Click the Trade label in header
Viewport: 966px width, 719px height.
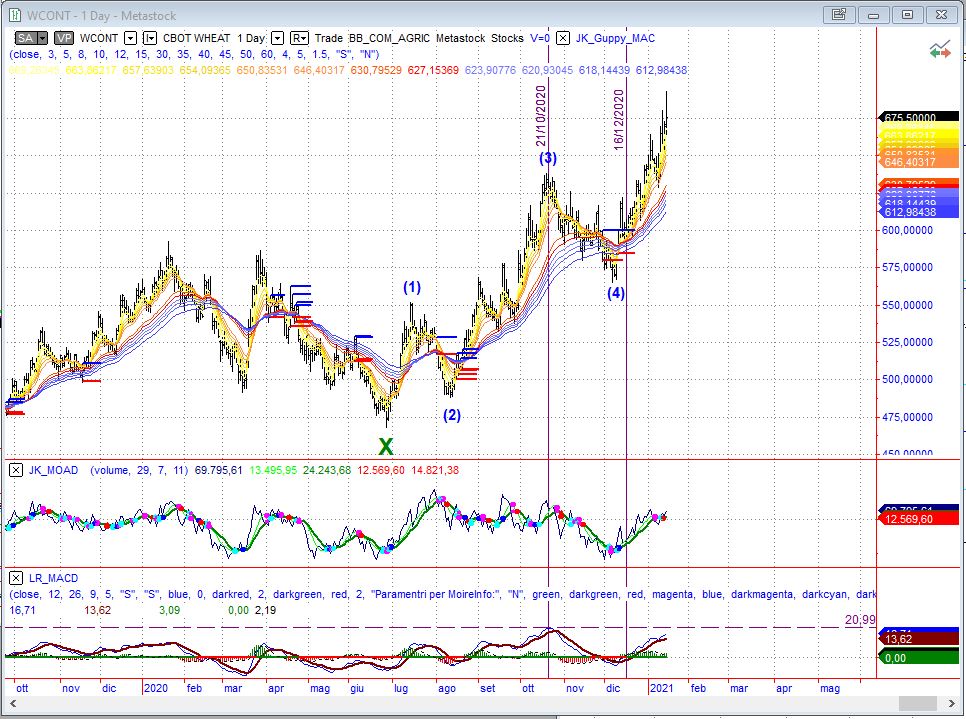[x=328, y=38]
